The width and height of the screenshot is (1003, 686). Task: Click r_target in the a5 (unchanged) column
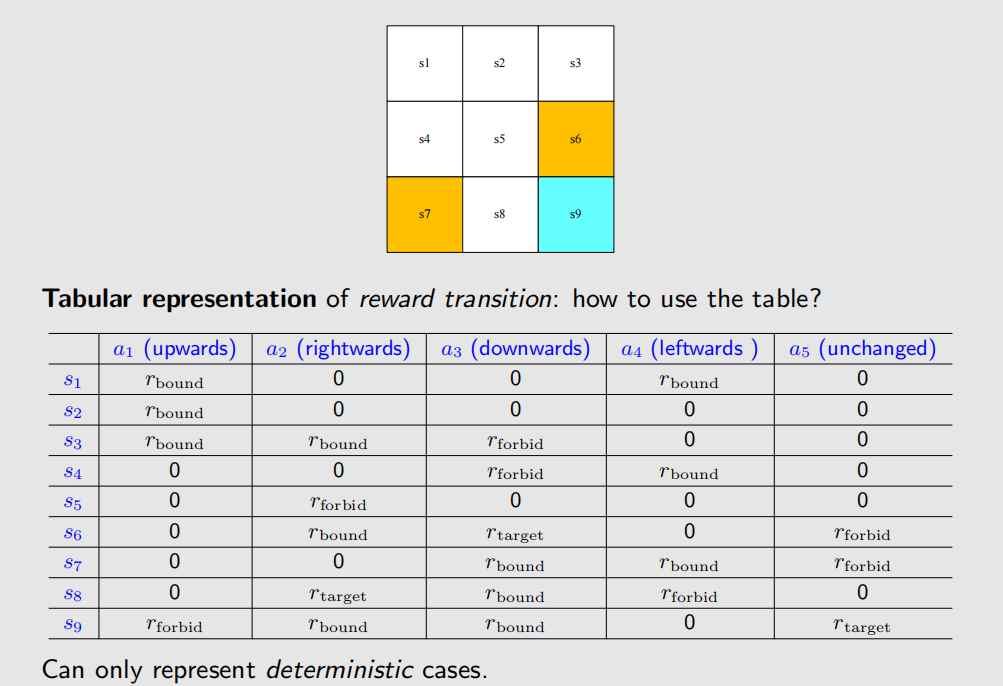click(x=862, y=625)
